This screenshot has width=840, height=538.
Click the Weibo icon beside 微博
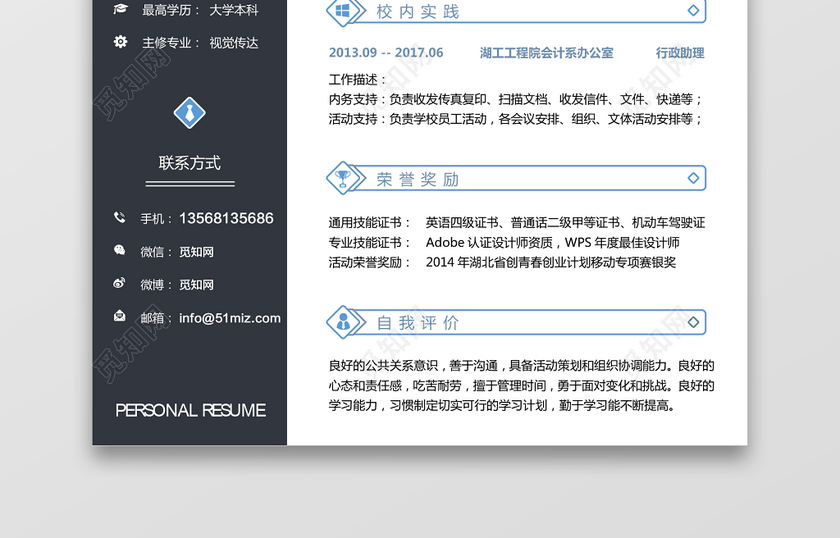pos(119,283)
